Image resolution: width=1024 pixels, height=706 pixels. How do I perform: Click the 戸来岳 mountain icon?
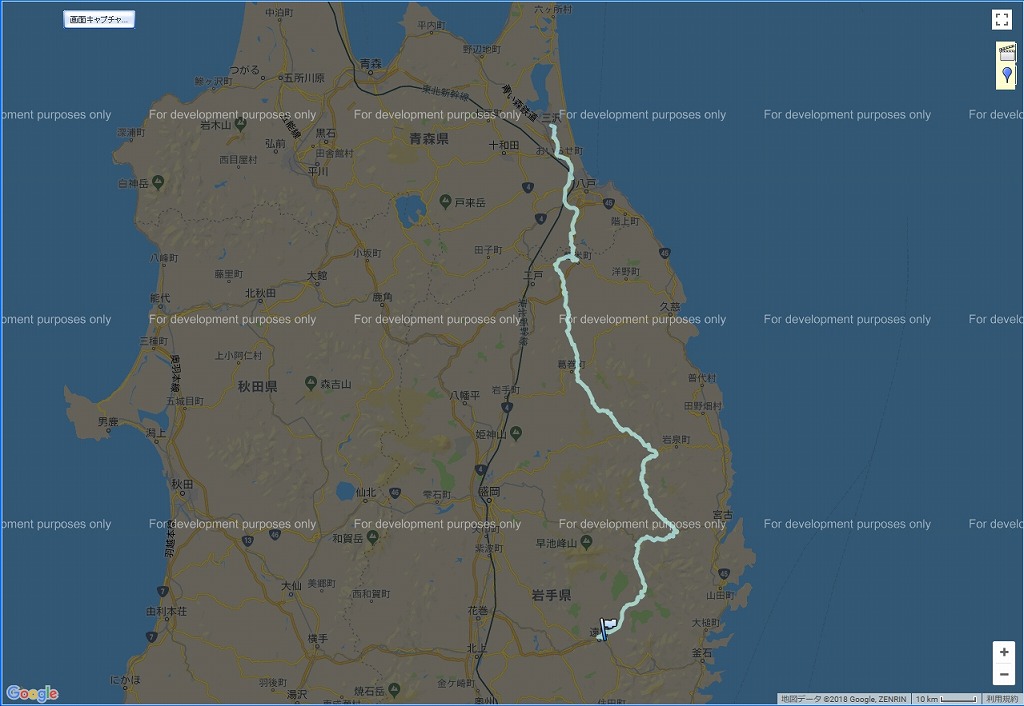pyautogui.click(x=446, y=202)
